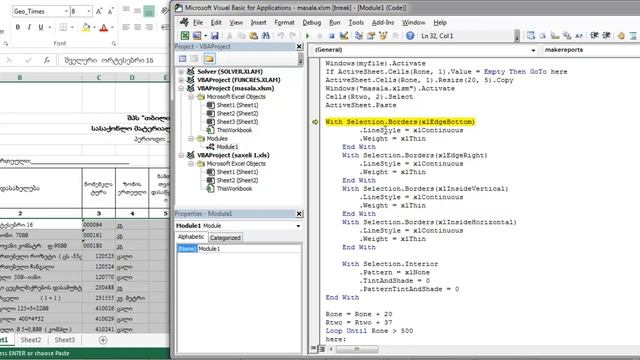The width and height of the screenshot is (640, 360).
Task: Expand Solver (SOLVER.XLAM) project node
Action: (181, 71)
